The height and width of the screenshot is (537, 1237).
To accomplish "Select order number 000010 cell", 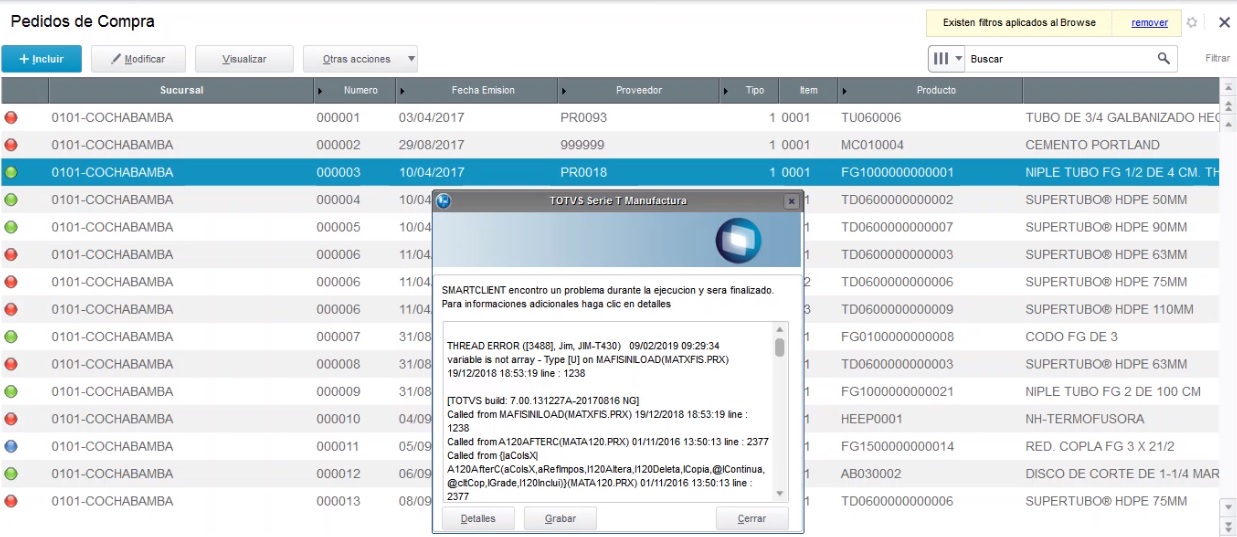I will [338, 419].
